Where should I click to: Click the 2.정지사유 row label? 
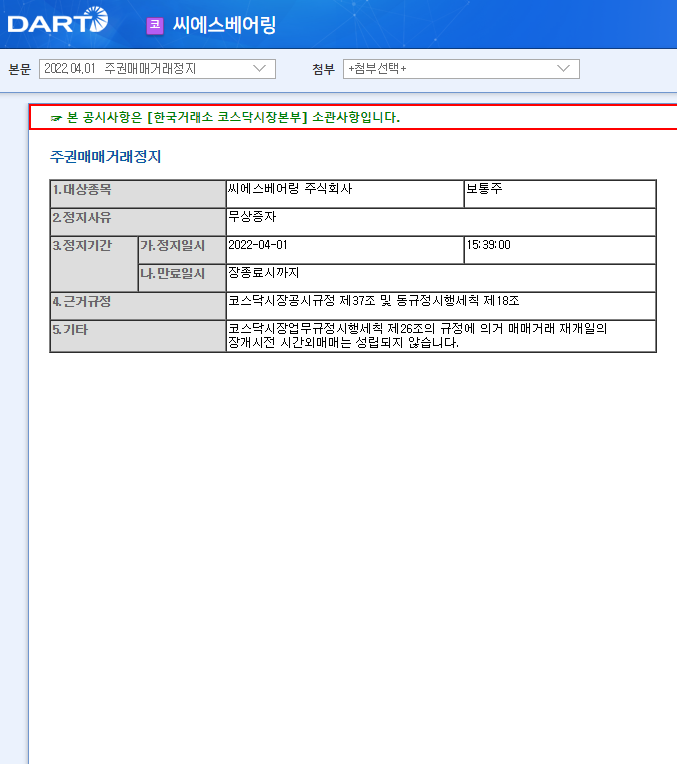click(x=138, y=222)
